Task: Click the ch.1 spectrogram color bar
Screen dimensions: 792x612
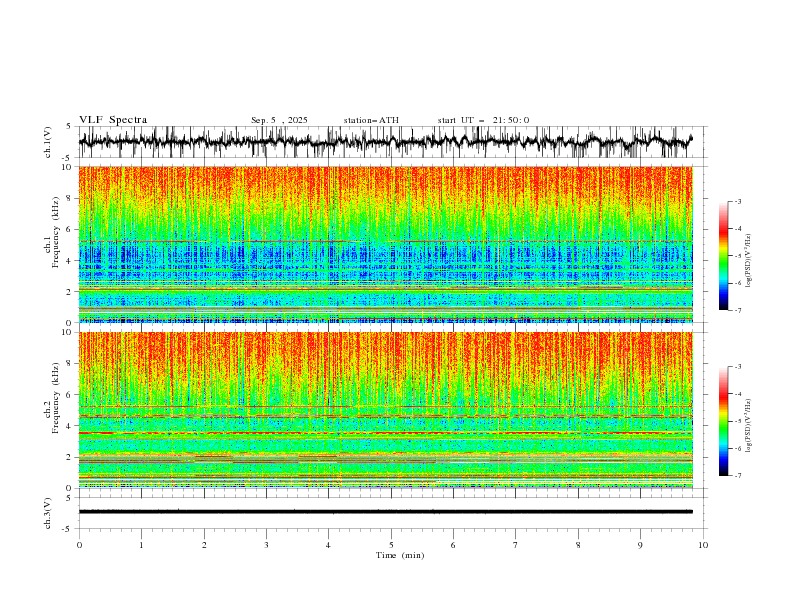Action: click(x=723, y=255)
